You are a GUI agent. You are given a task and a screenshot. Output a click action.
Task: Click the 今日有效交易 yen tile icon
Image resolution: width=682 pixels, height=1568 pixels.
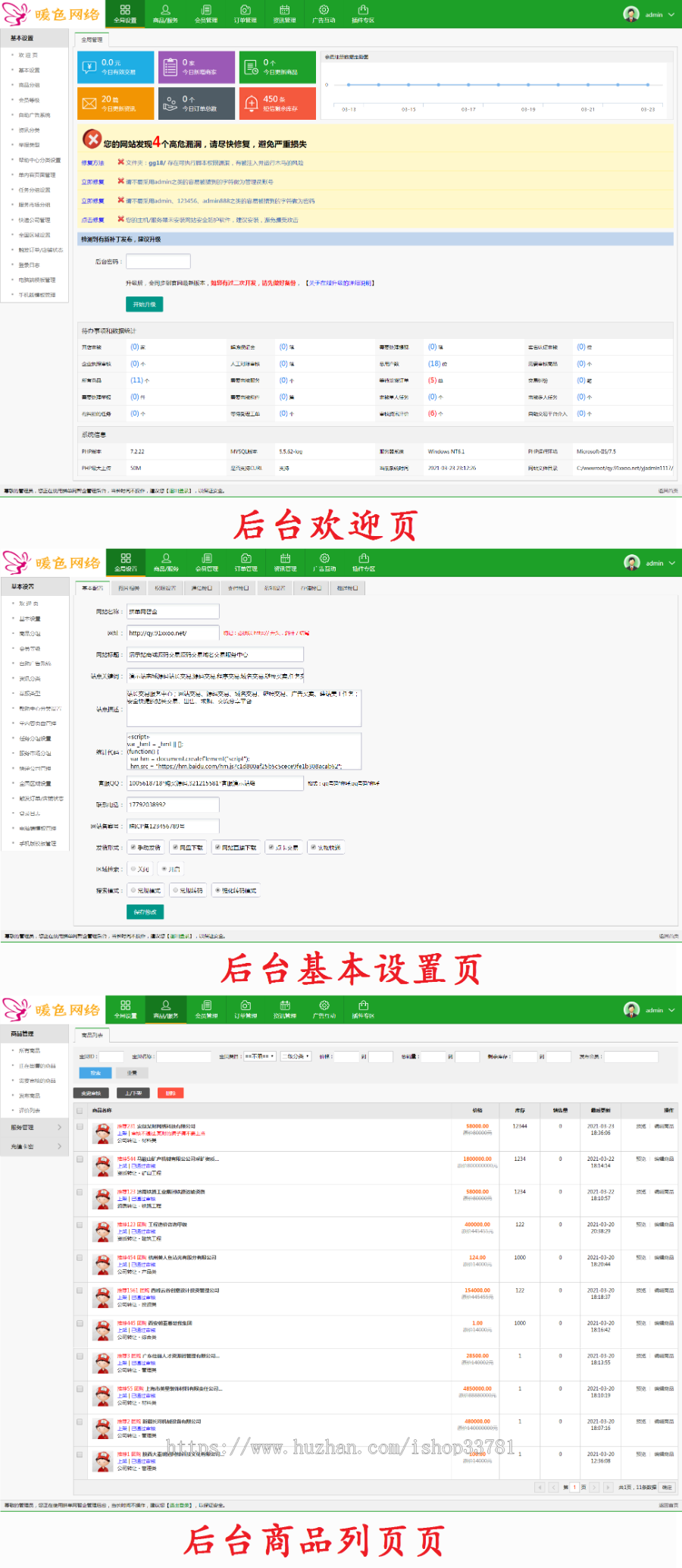(x=89, y=67)
